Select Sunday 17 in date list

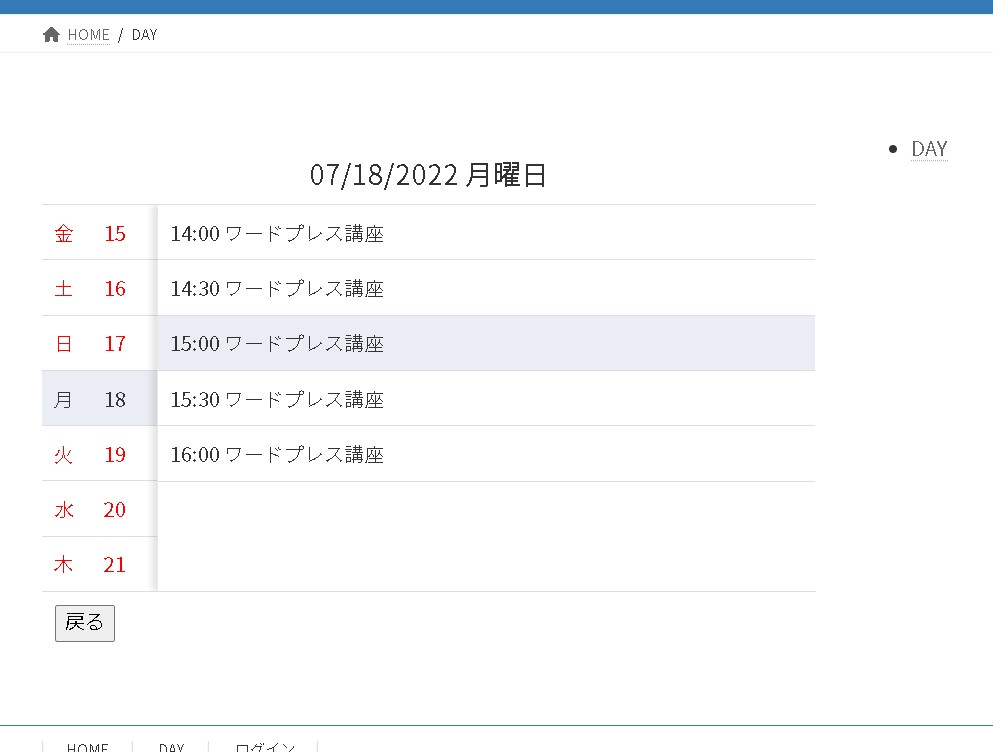pos(90,344)
